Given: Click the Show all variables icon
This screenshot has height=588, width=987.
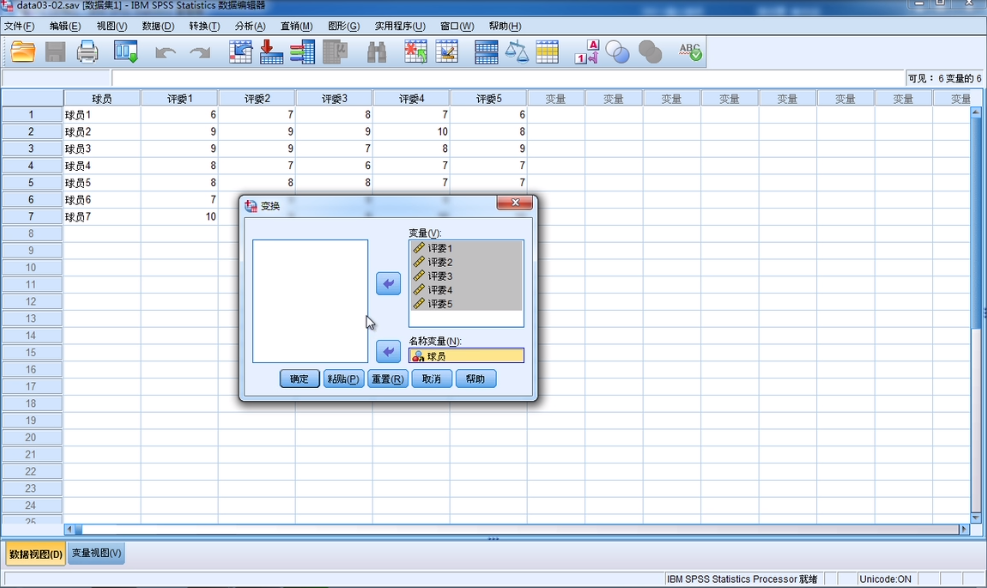Looking at the screenshot, I should coord(650,52).
